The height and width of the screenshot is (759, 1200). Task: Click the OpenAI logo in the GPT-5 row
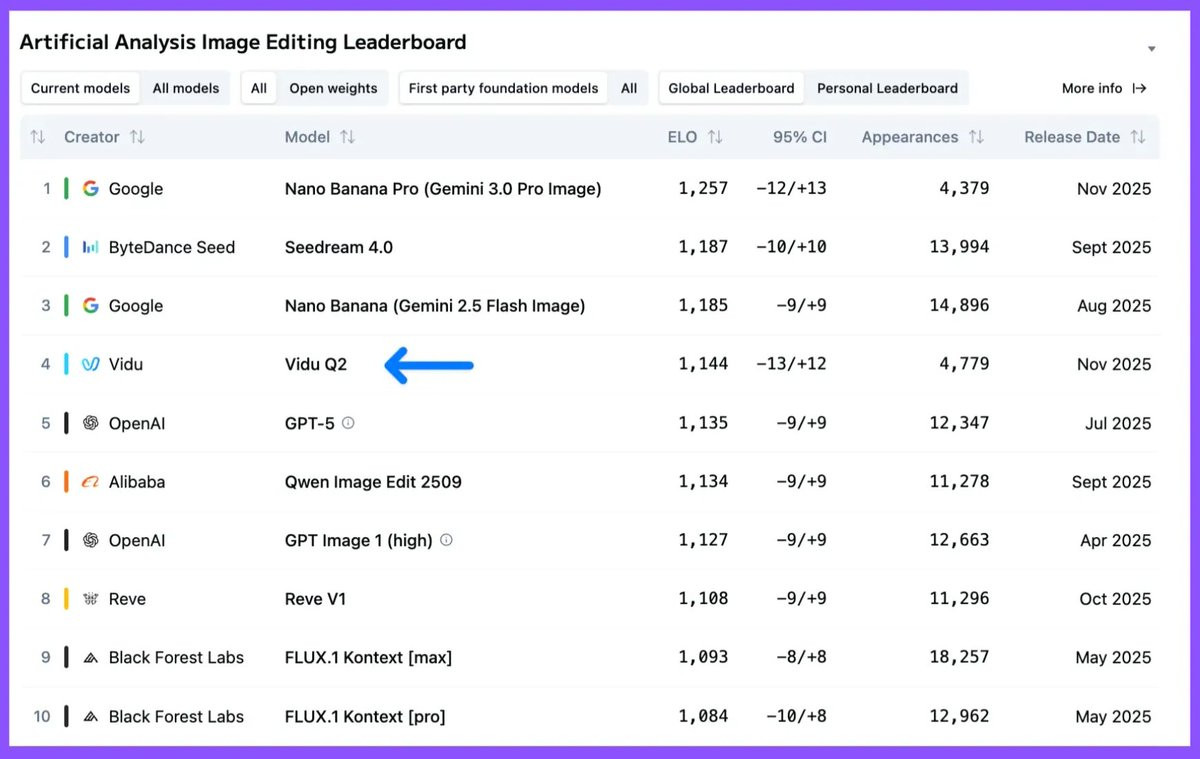(x=91, y=423)
